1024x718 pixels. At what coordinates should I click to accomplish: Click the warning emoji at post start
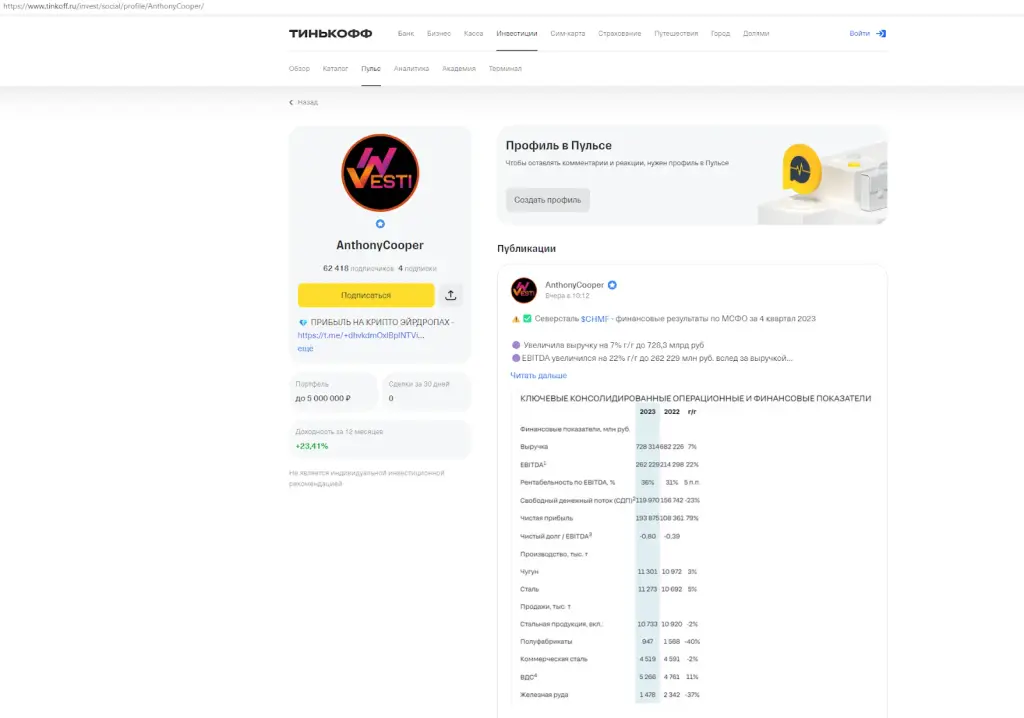515,319
